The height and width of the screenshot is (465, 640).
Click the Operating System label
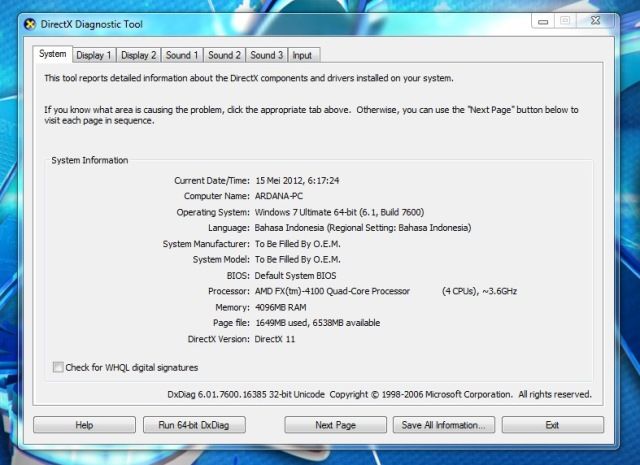[213, 212]
